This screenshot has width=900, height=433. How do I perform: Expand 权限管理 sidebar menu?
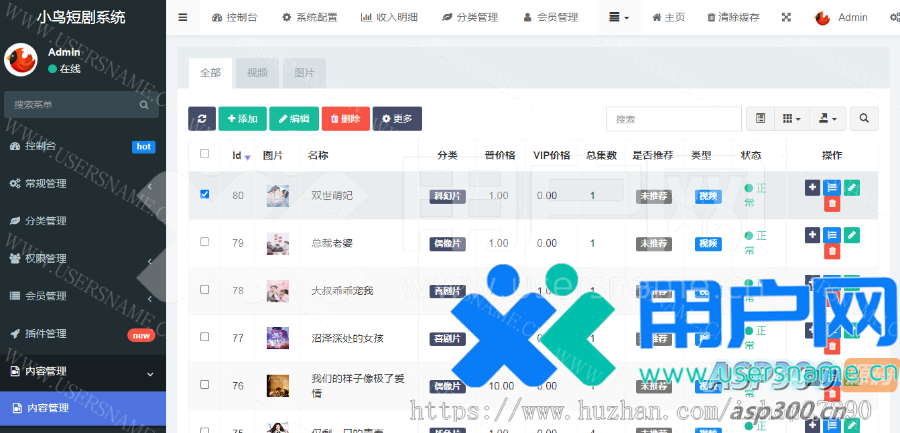[x=83, y=258]
